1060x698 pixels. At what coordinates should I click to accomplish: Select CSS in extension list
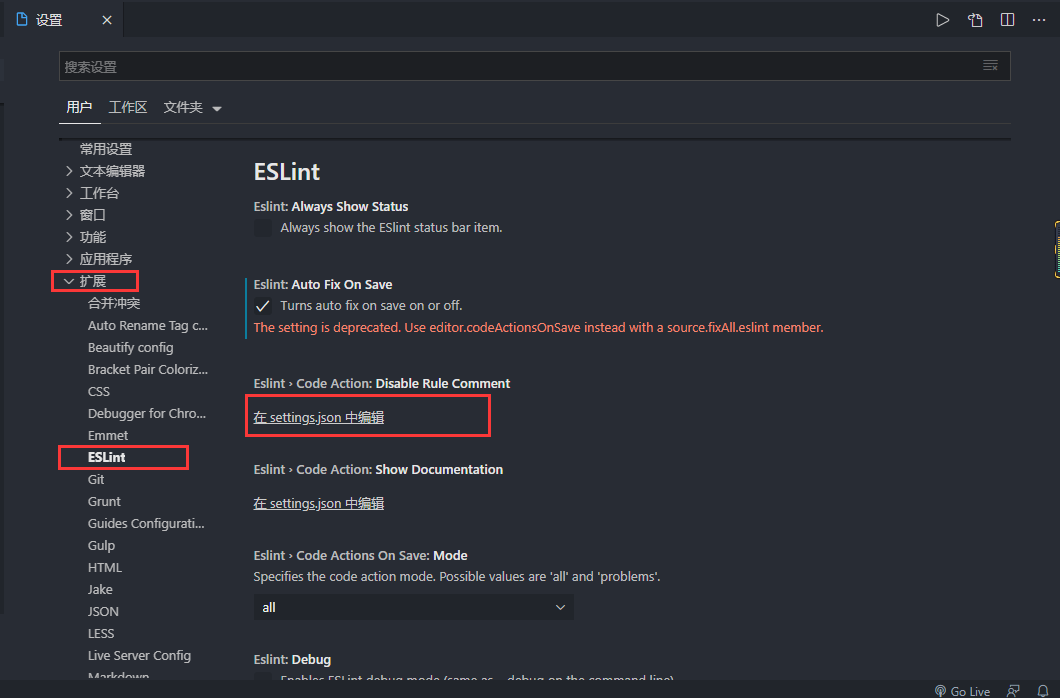coord(99,392)
